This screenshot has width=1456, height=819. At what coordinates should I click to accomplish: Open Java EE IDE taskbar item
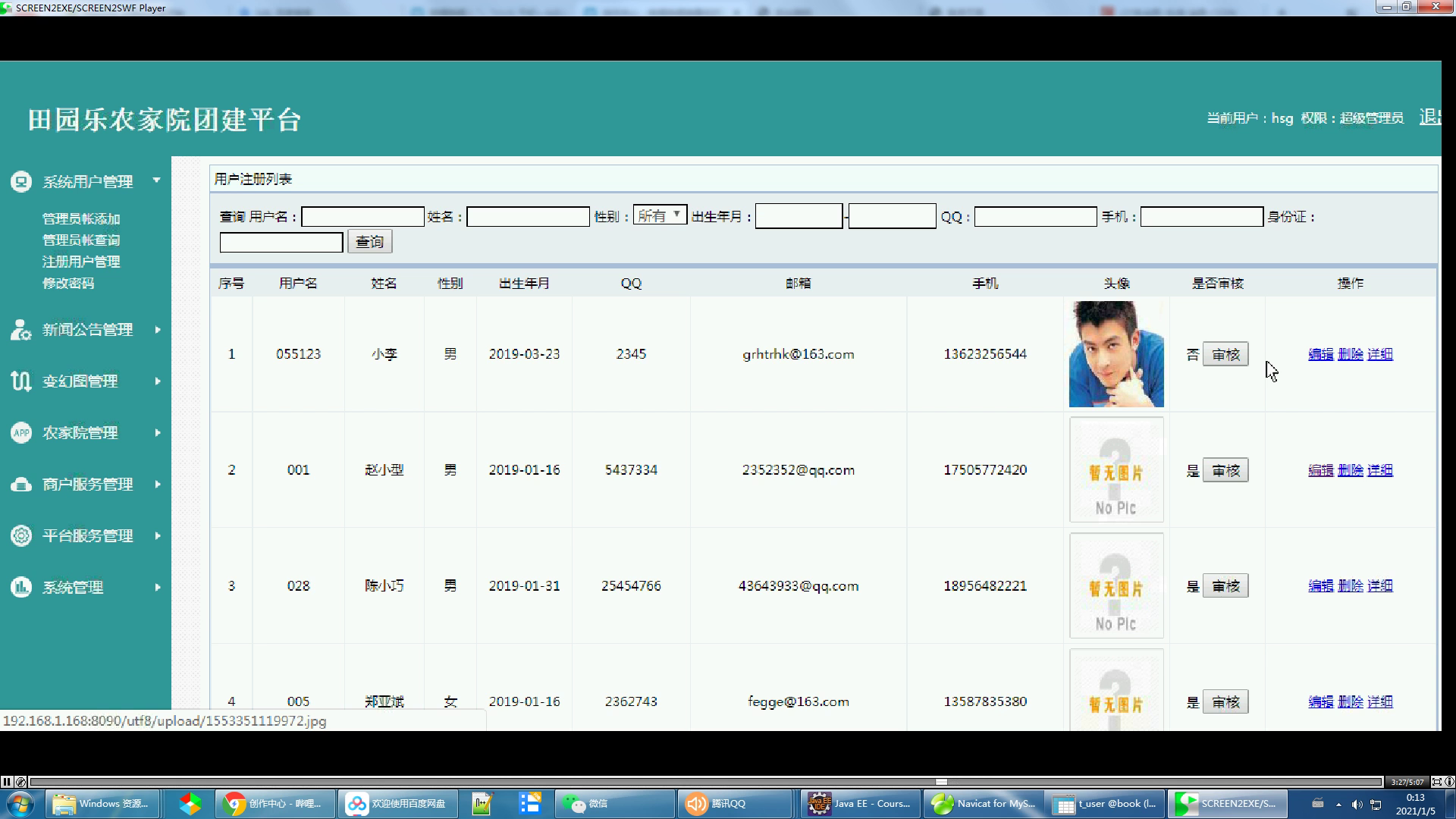point(861,804)
